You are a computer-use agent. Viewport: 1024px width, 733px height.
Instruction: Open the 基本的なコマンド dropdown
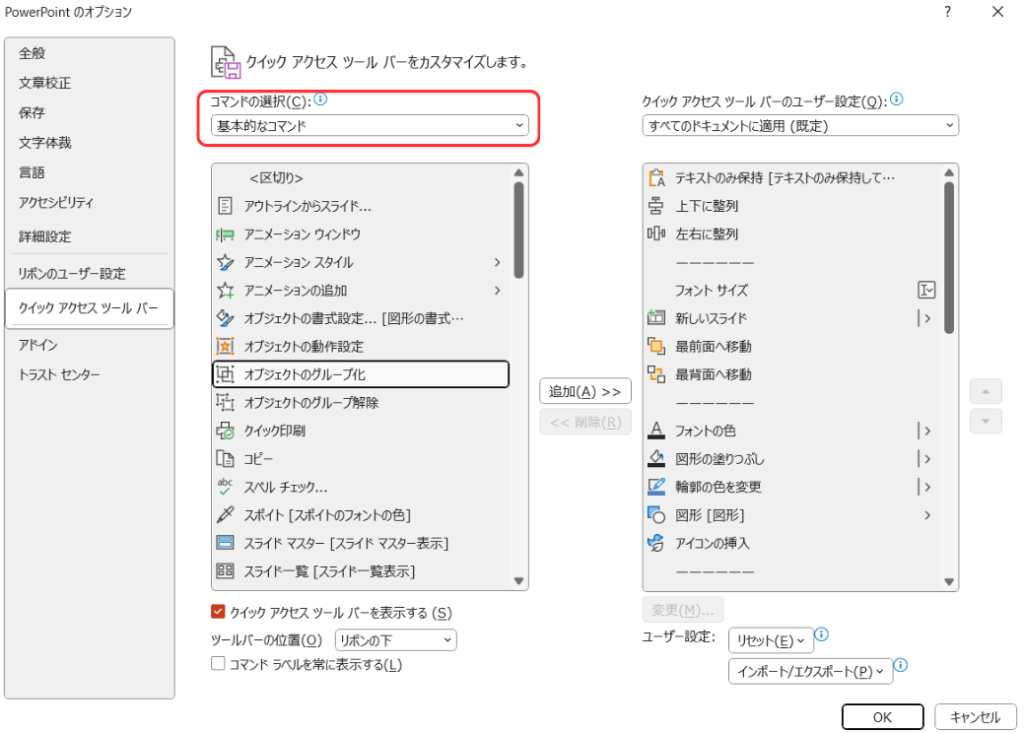tap(370, 125)
